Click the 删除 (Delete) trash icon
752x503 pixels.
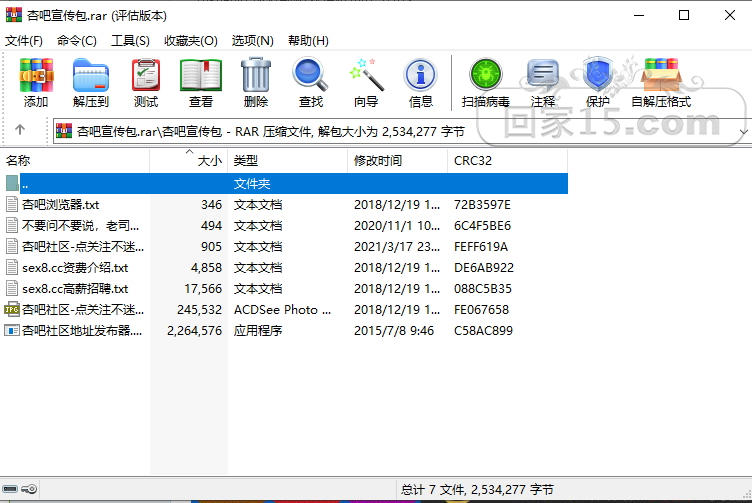coord(256,75)
